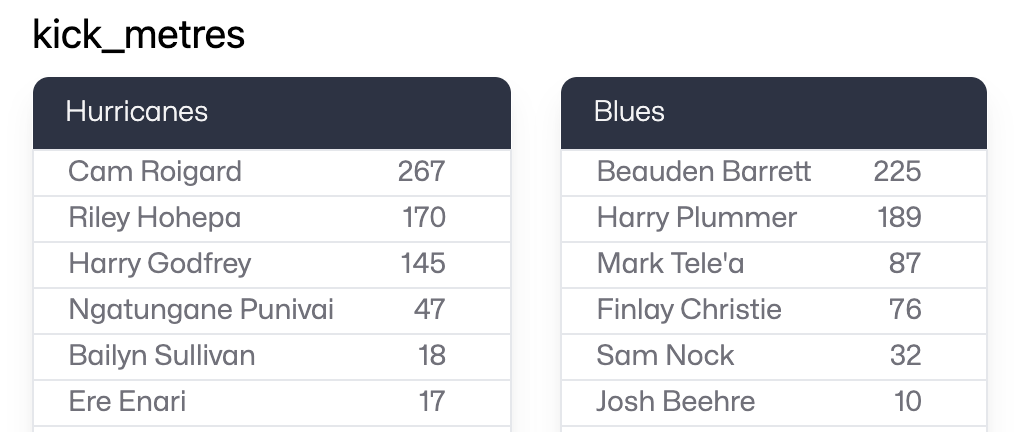1024x432 pixels.
Task: Click Cam Roigard's 267 metres value
Action: click(x=421, y=172)
